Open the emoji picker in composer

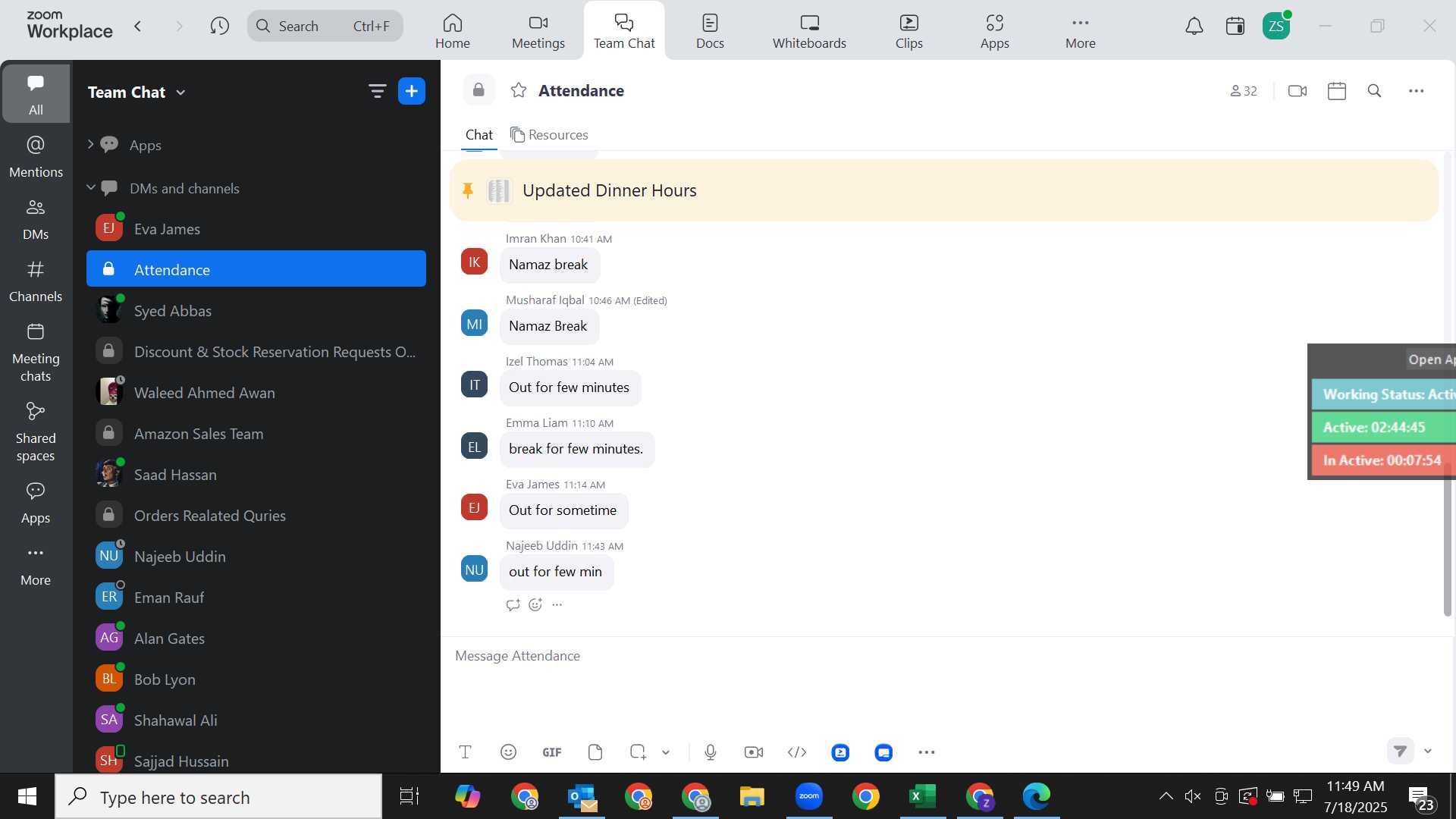point(508,752)
